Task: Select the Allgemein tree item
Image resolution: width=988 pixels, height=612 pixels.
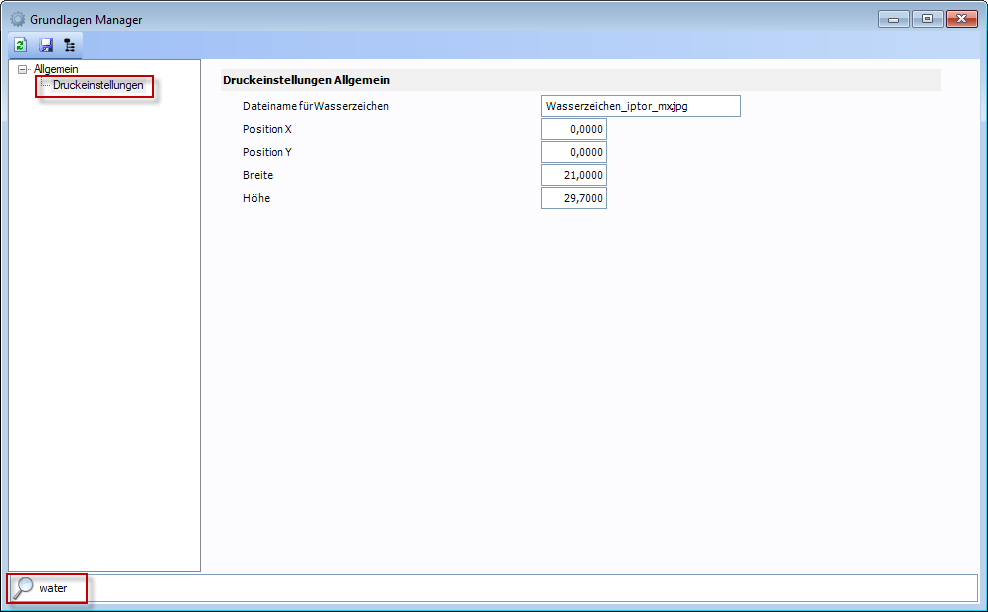Action: pyautogui.click(x=56, y=69)
